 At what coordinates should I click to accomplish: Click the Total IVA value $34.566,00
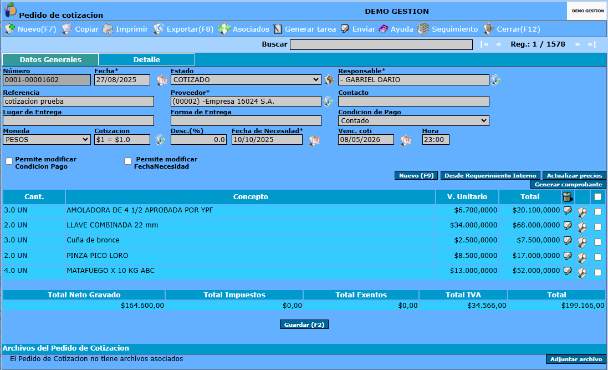pos(487,306)
